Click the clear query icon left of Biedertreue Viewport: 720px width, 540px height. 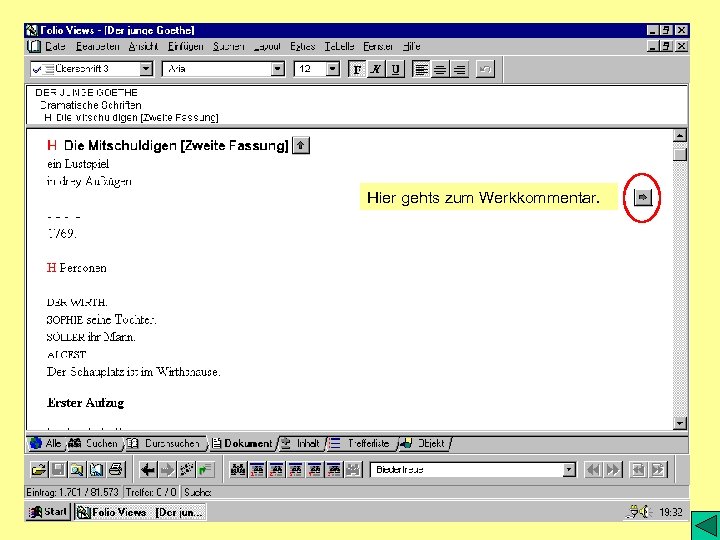[353, 469]
